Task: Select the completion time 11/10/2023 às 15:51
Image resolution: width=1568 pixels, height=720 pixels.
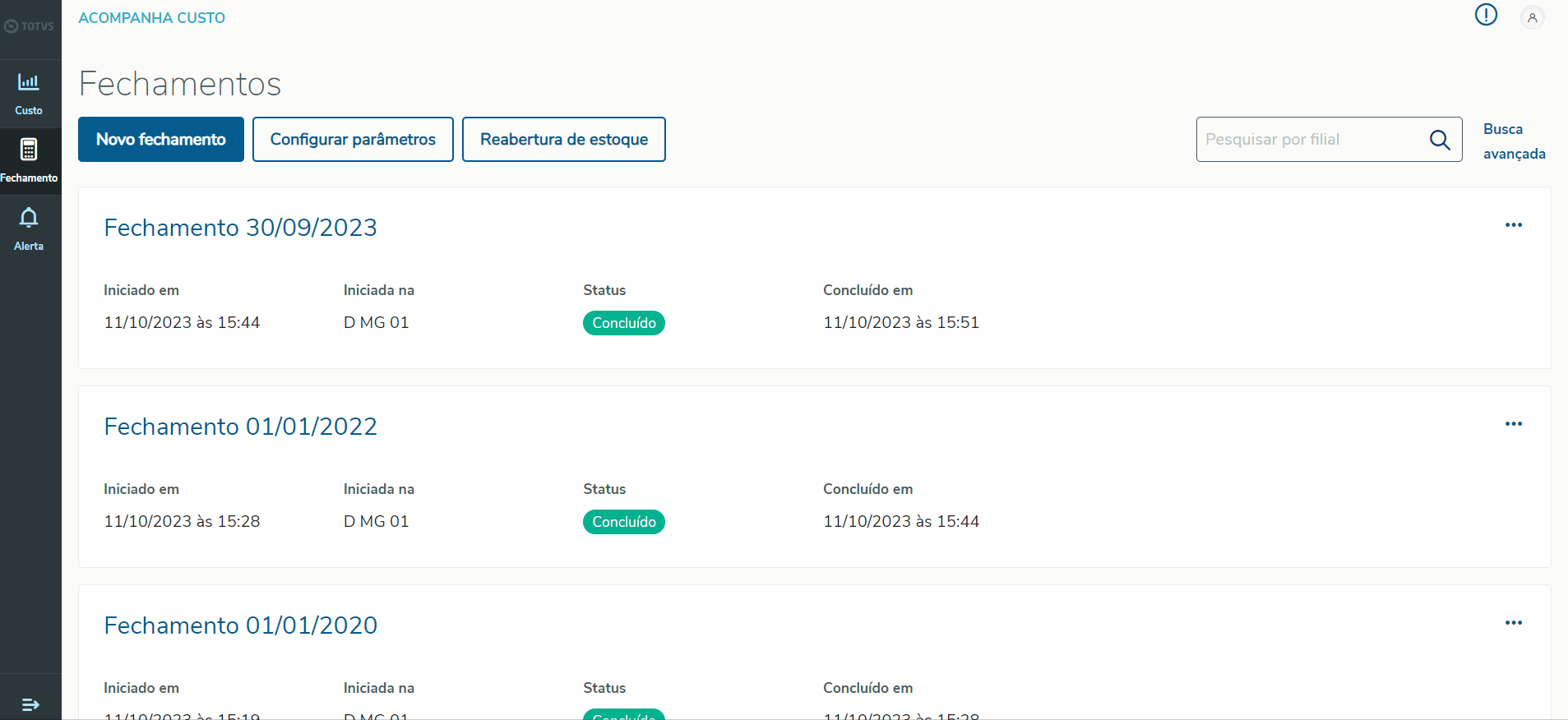Action: [x=901, y=323]
